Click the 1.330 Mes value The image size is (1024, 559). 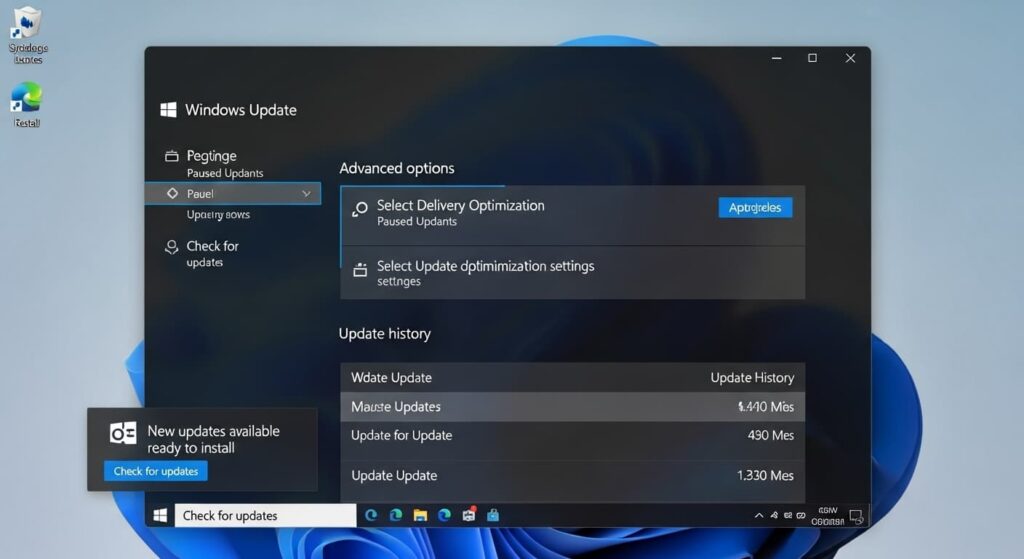765,475
